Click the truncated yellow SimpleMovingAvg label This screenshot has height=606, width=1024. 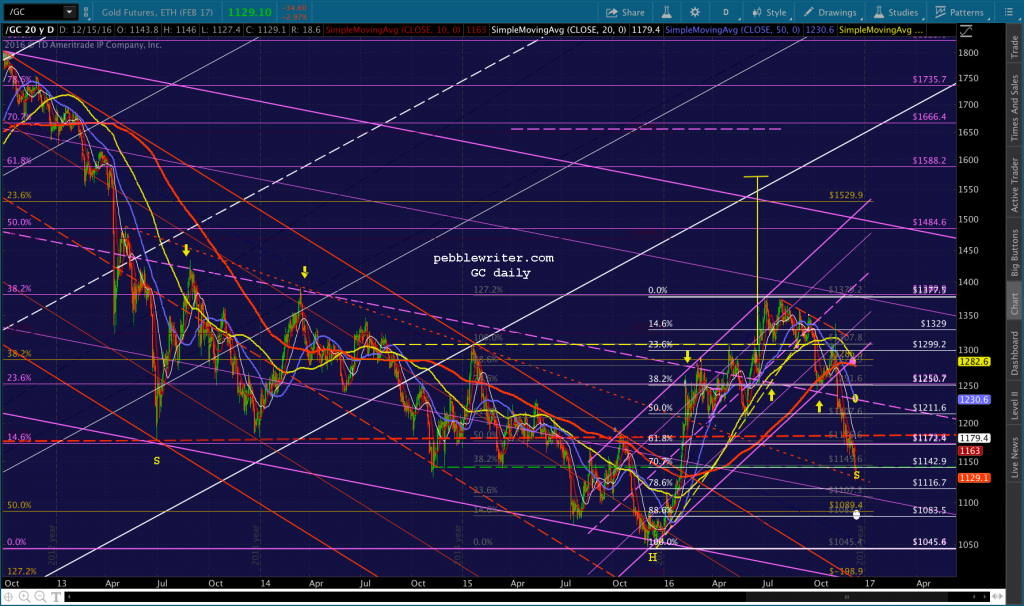pos(881,30)
